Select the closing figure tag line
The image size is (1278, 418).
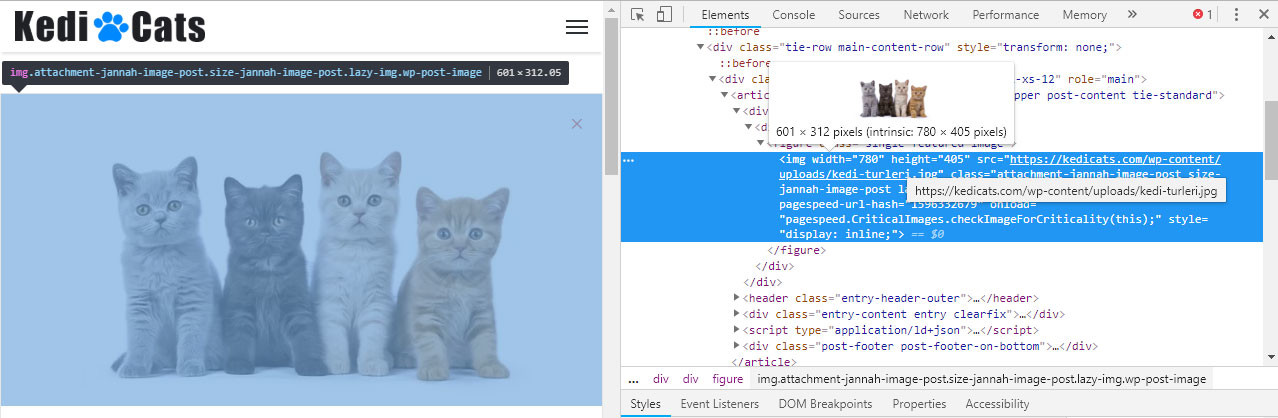click(x=795, y=250)
